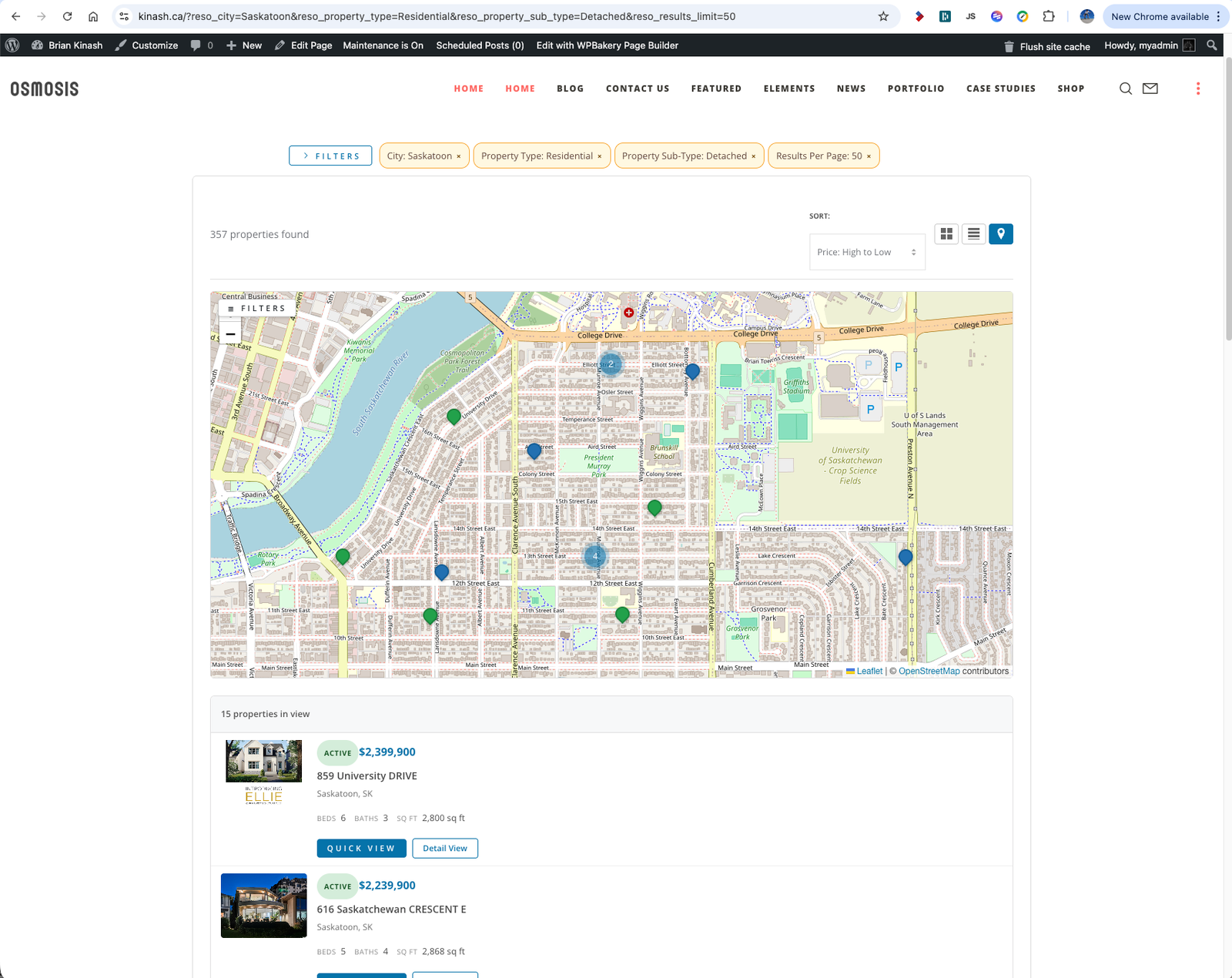Open the OpenStreetMap attribution link
The image size is (1232, 978).
[929, 672]
